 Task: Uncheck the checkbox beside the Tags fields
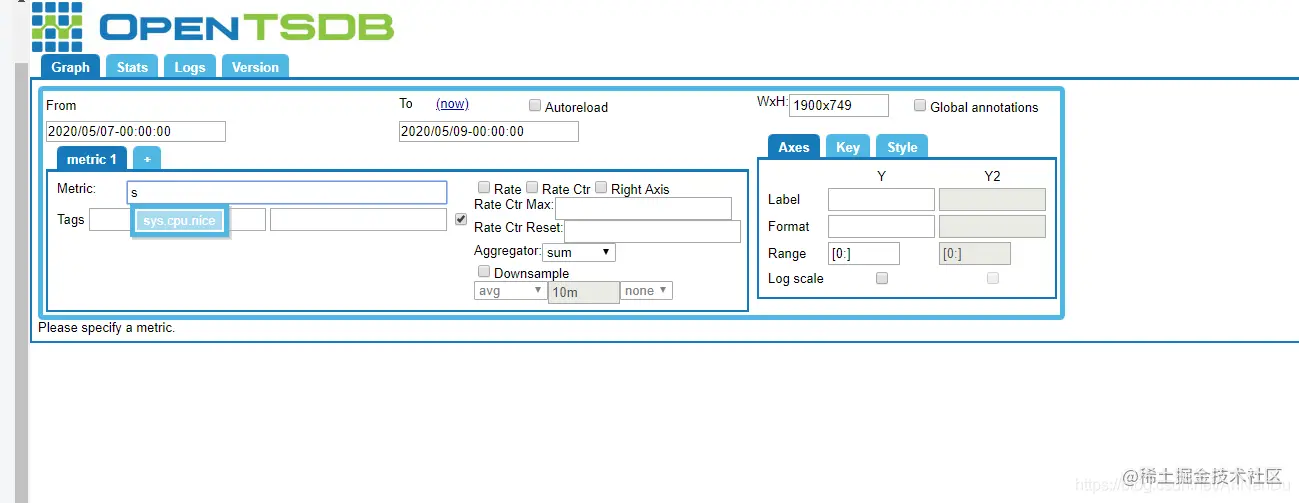pos(461,219)
